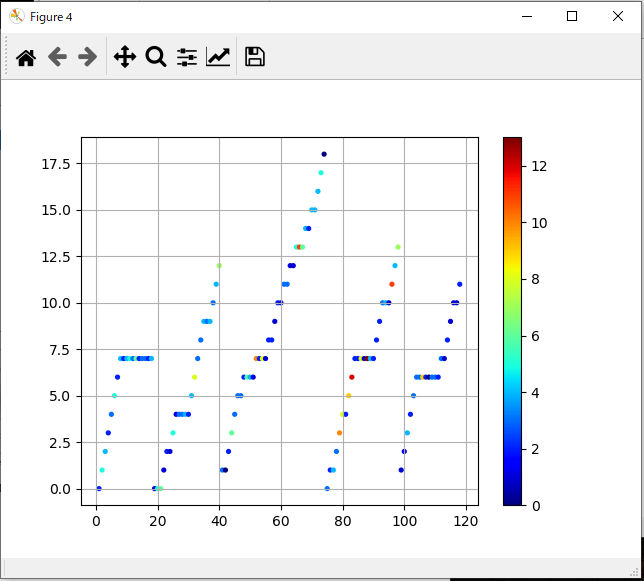644x581 pixels.
Task: Click the y-axis label 12.5
Action: pos(56,257)
